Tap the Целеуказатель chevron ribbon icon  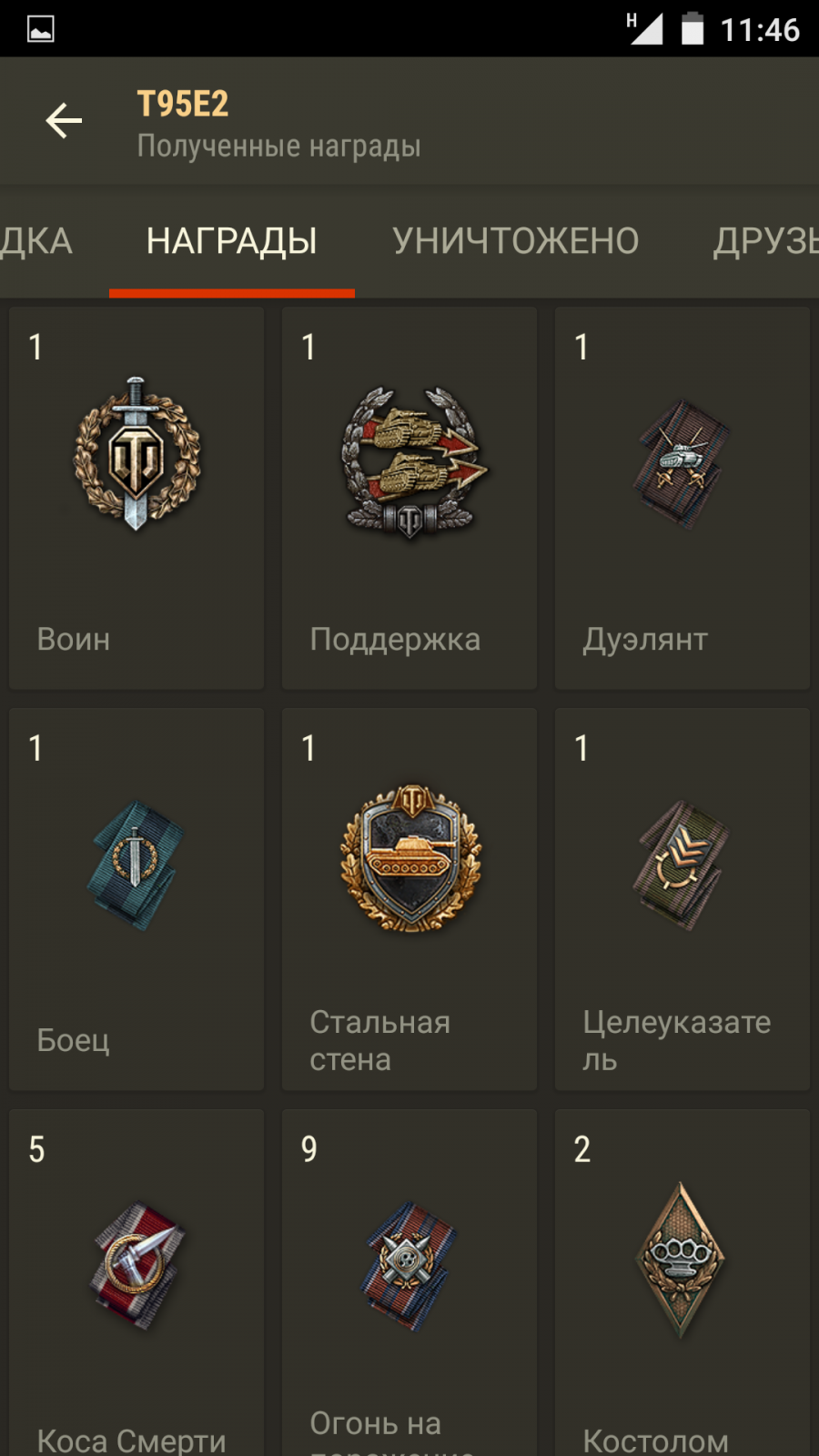click(682, 865)
